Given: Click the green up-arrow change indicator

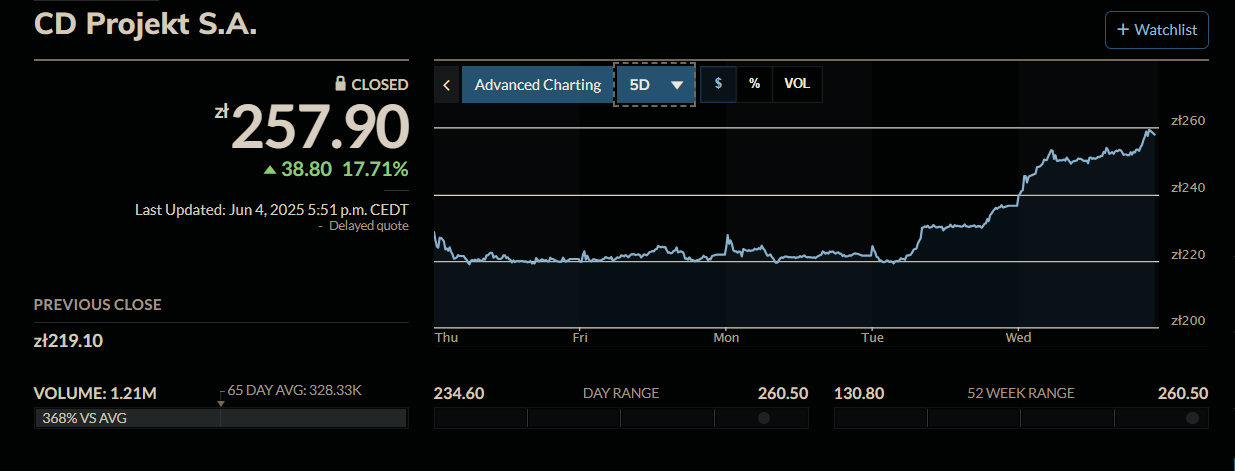Looking at the screenshot, I should pos(270,170).
